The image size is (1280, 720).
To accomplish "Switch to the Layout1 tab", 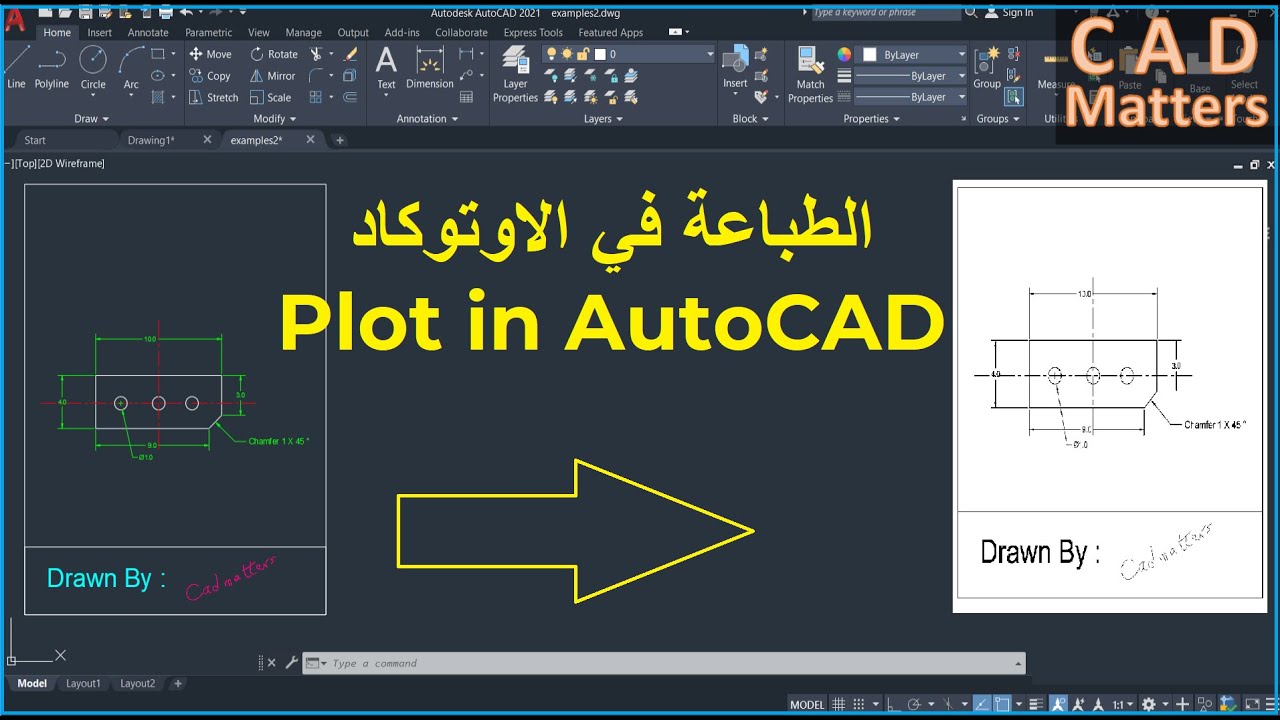I will (83, 683).
